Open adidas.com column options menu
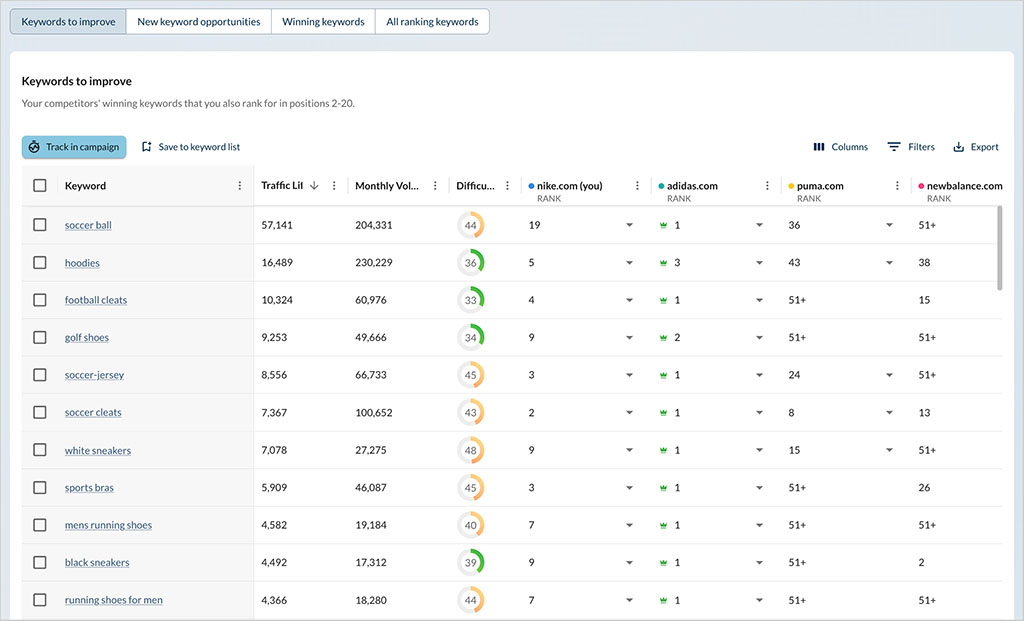This screenshot has height=621, width=1024. pos(767,186)
